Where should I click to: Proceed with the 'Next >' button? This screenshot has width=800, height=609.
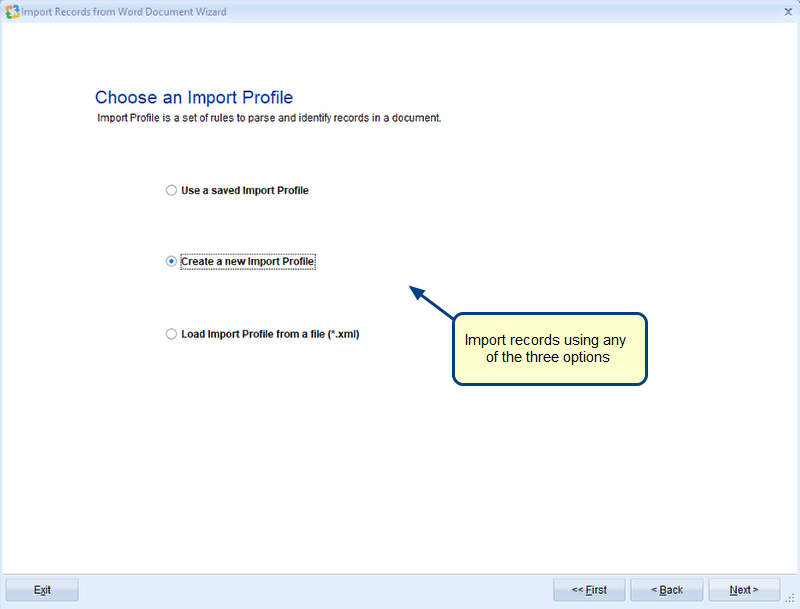743,590
